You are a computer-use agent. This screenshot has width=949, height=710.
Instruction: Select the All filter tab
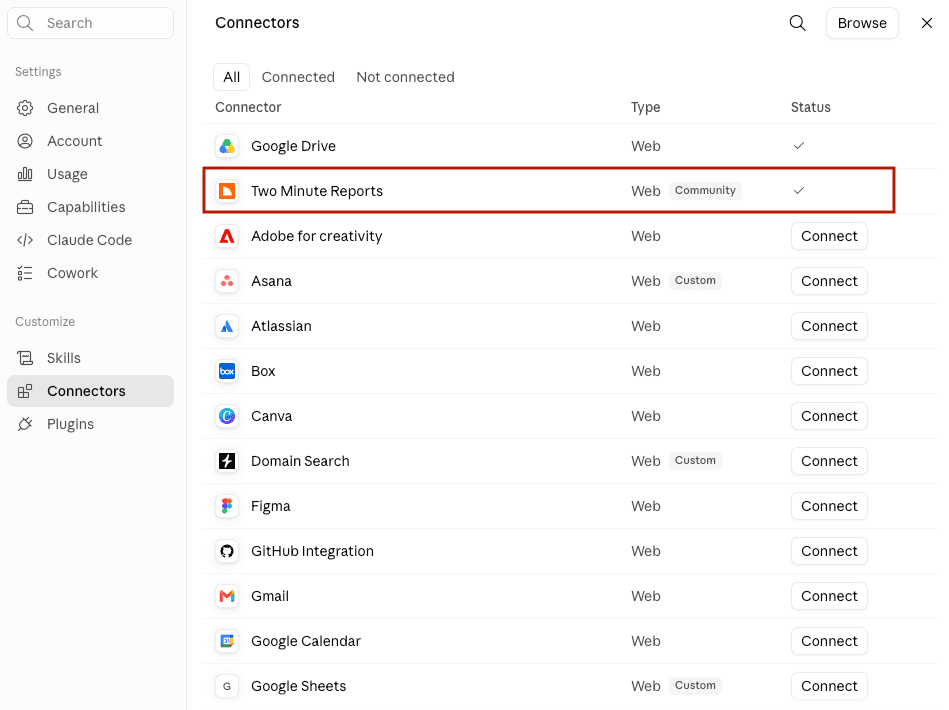[x=231, y=77]
